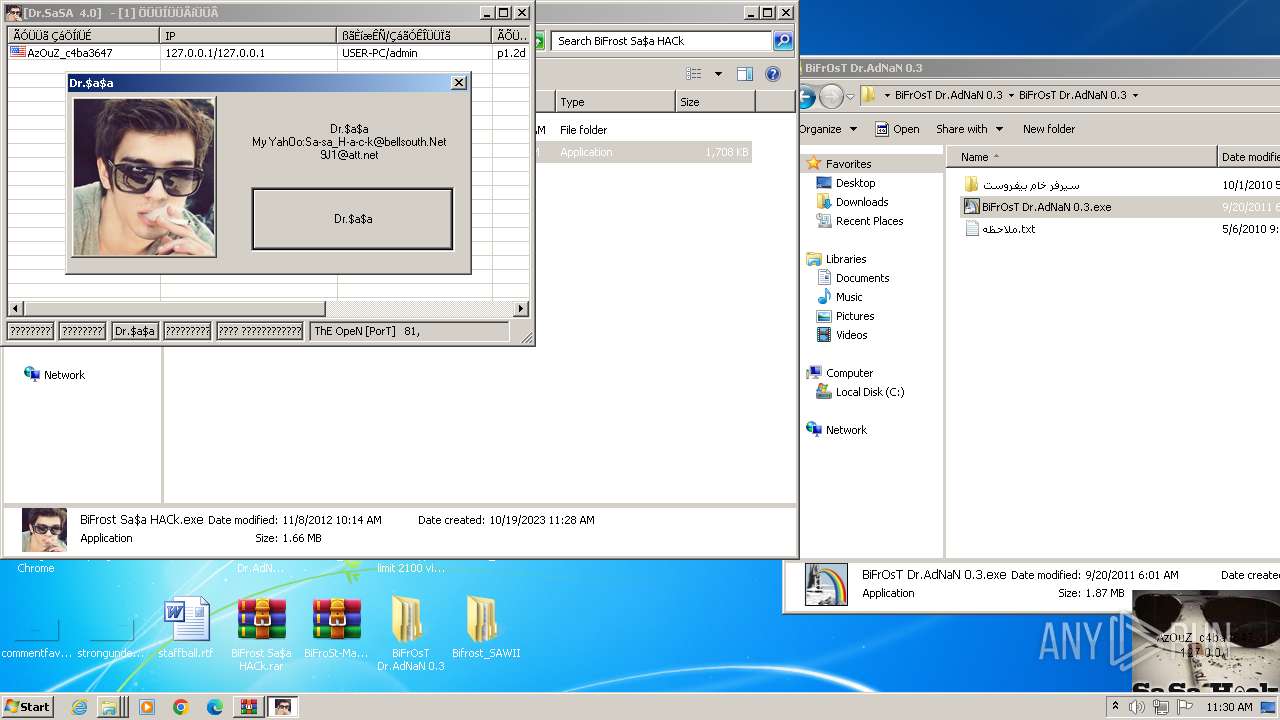Click the horizontal scrollbar right arrow in Dr.SaSA
Viewport: 1280px width, 720px height.
(521, 309)
